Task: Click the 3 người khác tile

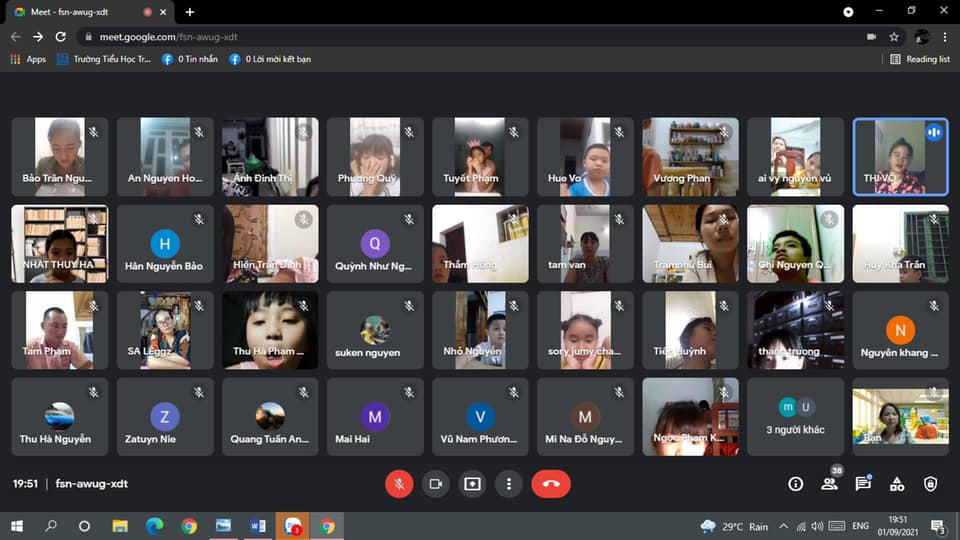Action: [x=795, y=416]
